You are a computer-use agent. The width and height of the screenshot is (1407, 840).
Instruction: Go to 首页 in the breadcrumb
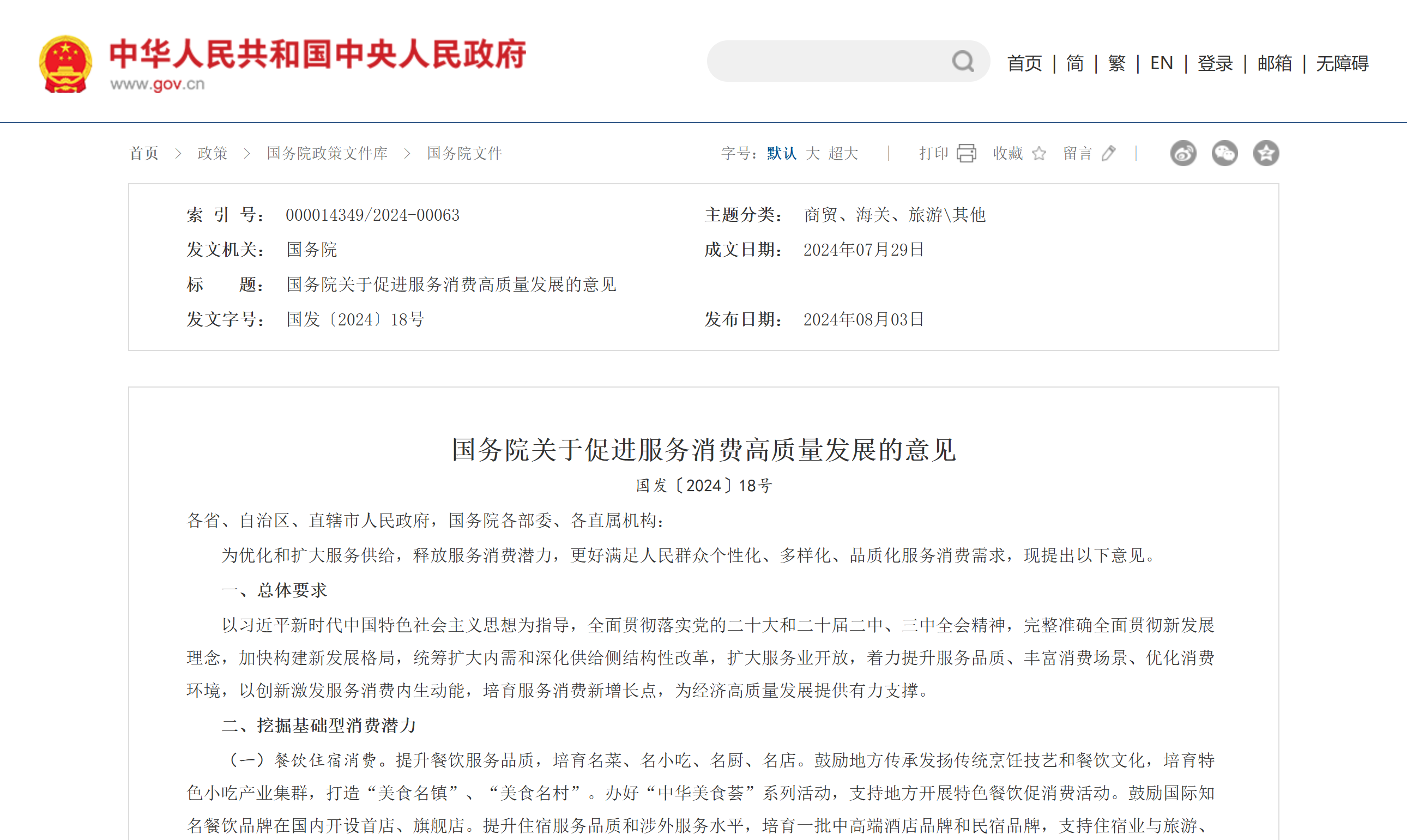pyautogui.click(x=144, y=153)
